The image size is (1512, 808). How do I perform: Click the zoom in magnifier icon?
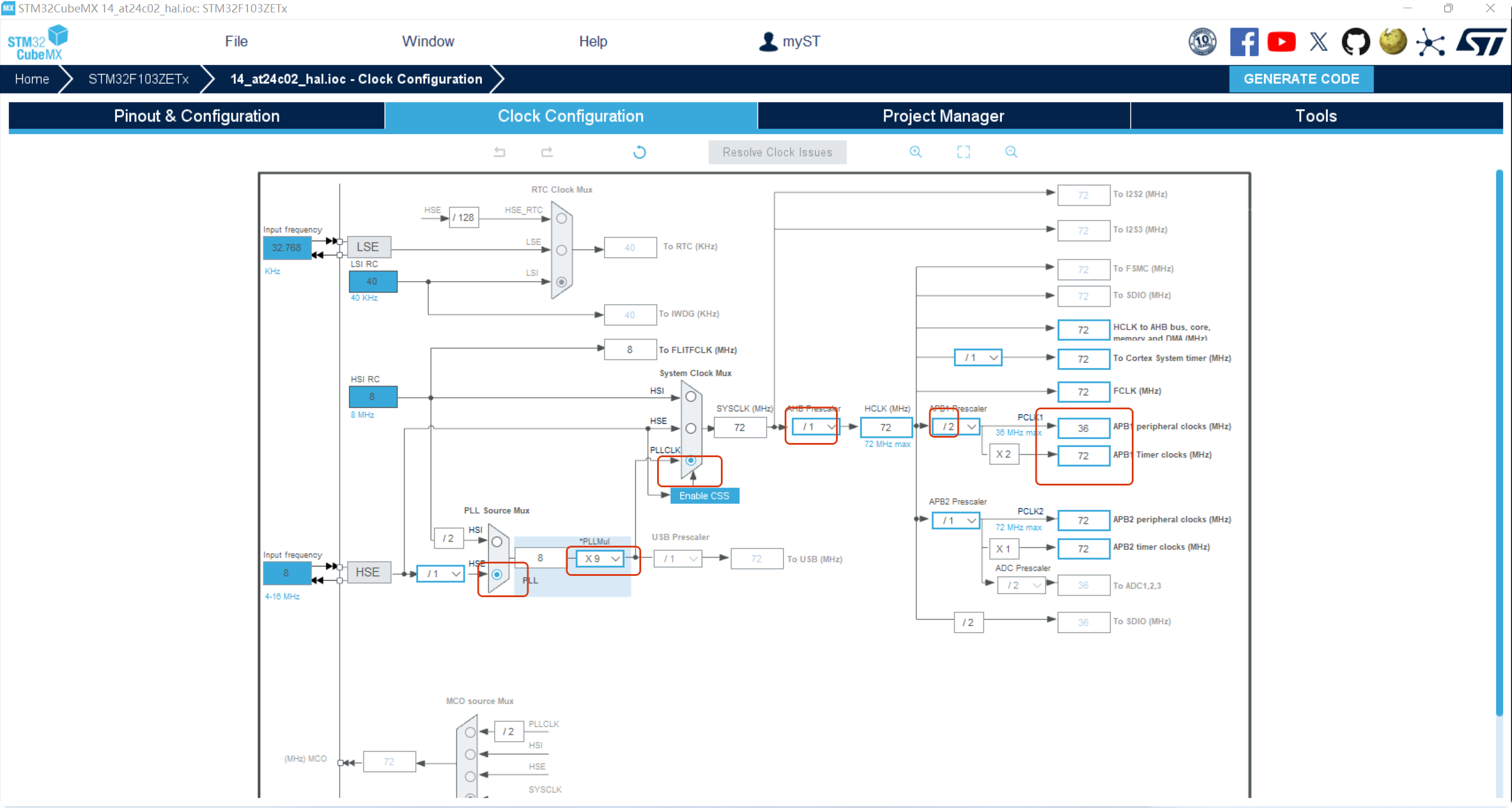pos(915,152)
